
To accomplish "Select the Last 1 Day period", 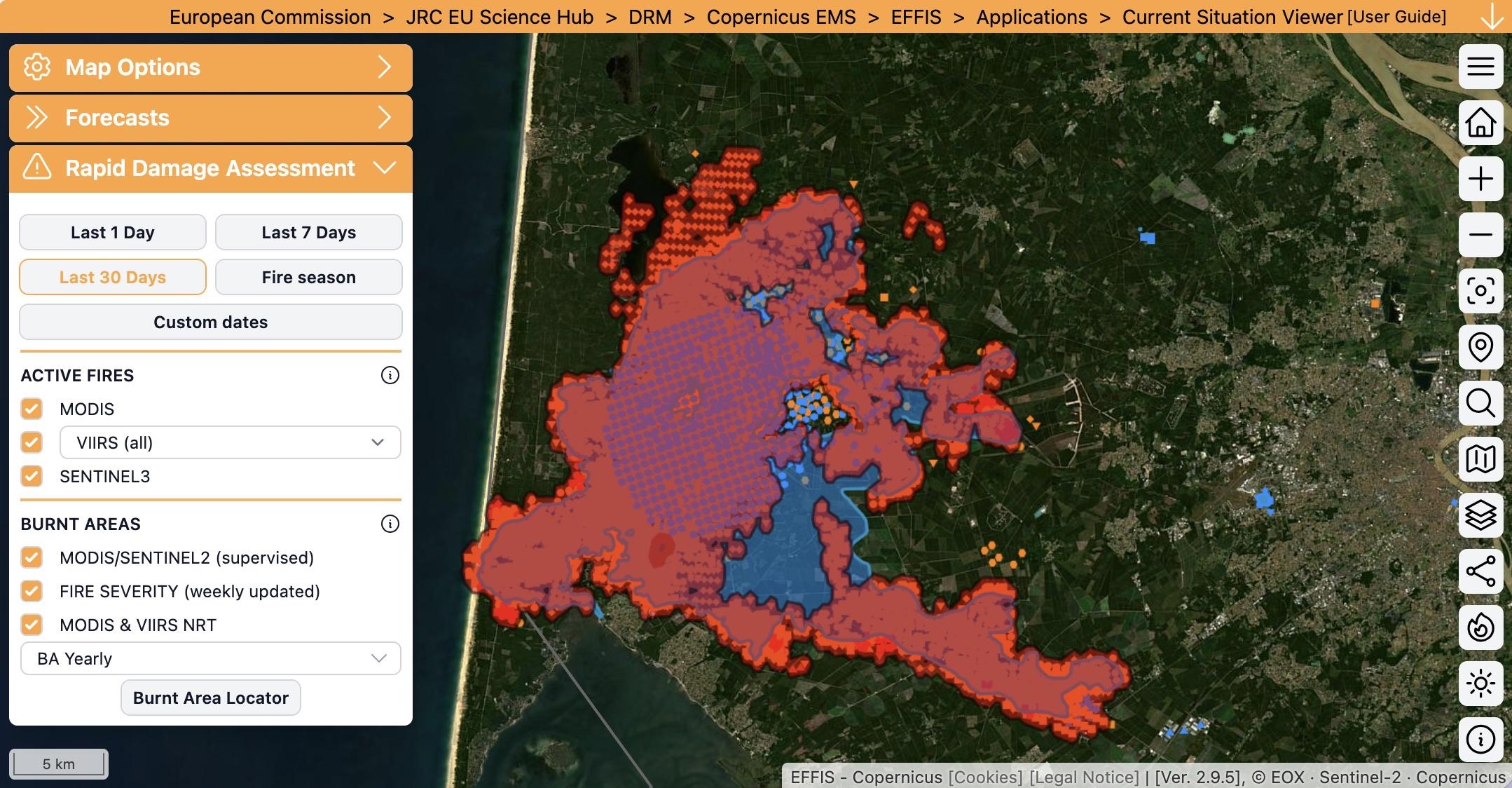I will [x=113, y=232].
